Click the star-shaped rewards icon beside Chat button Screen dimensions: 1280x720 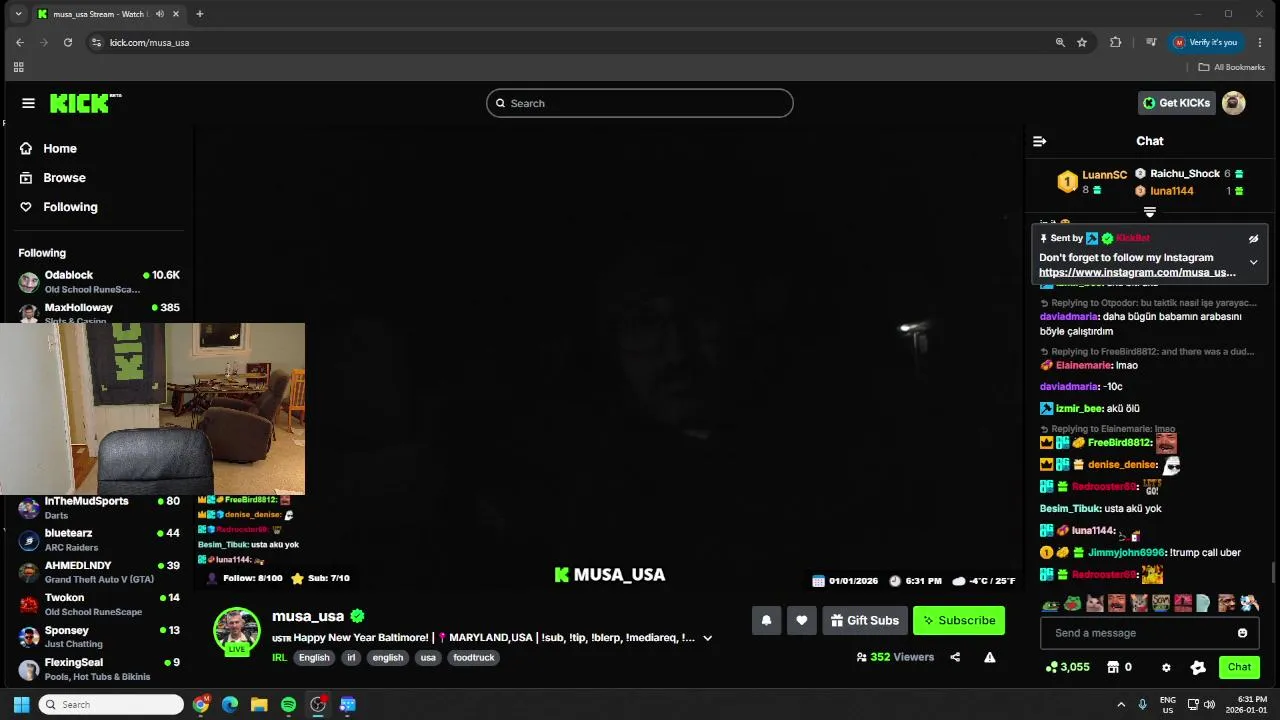pyautogui.click(x=1198, y=667)
